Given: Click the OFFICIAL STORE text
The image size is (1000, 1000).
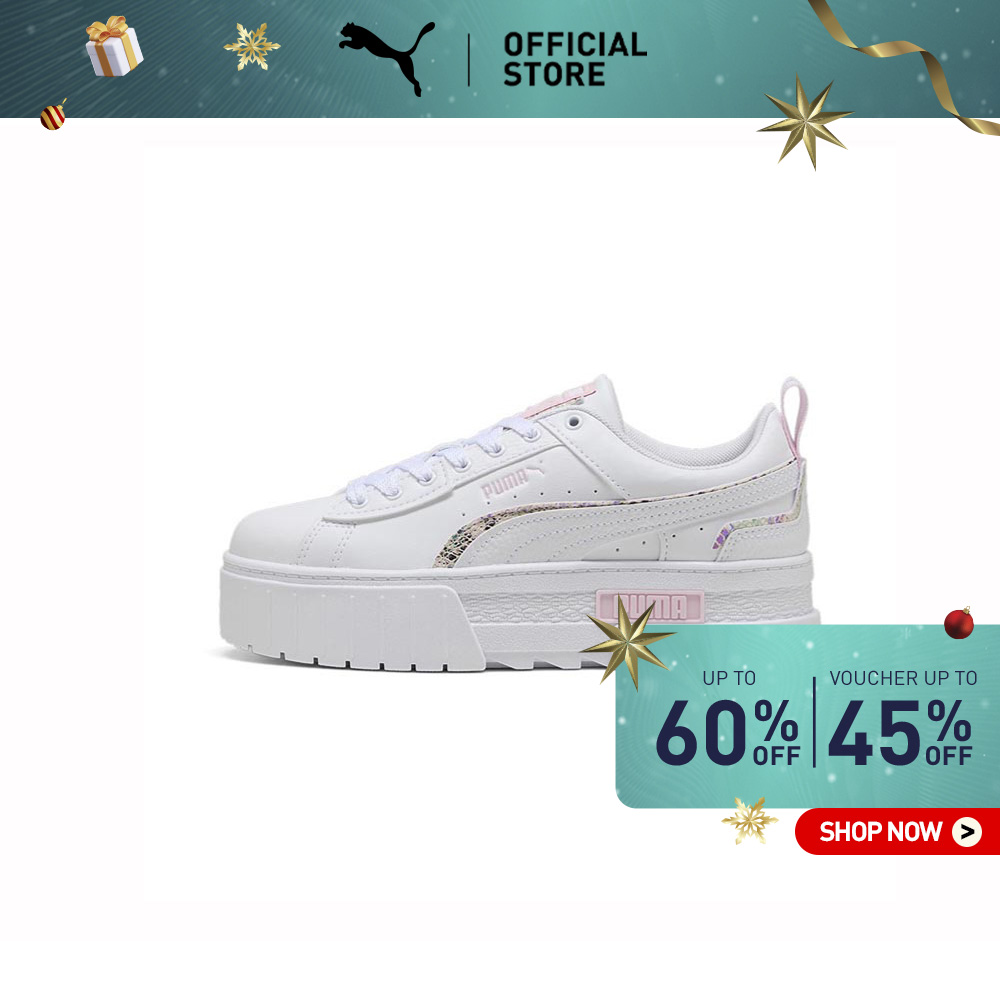Looking at the screenshot, I should point(575,59).
